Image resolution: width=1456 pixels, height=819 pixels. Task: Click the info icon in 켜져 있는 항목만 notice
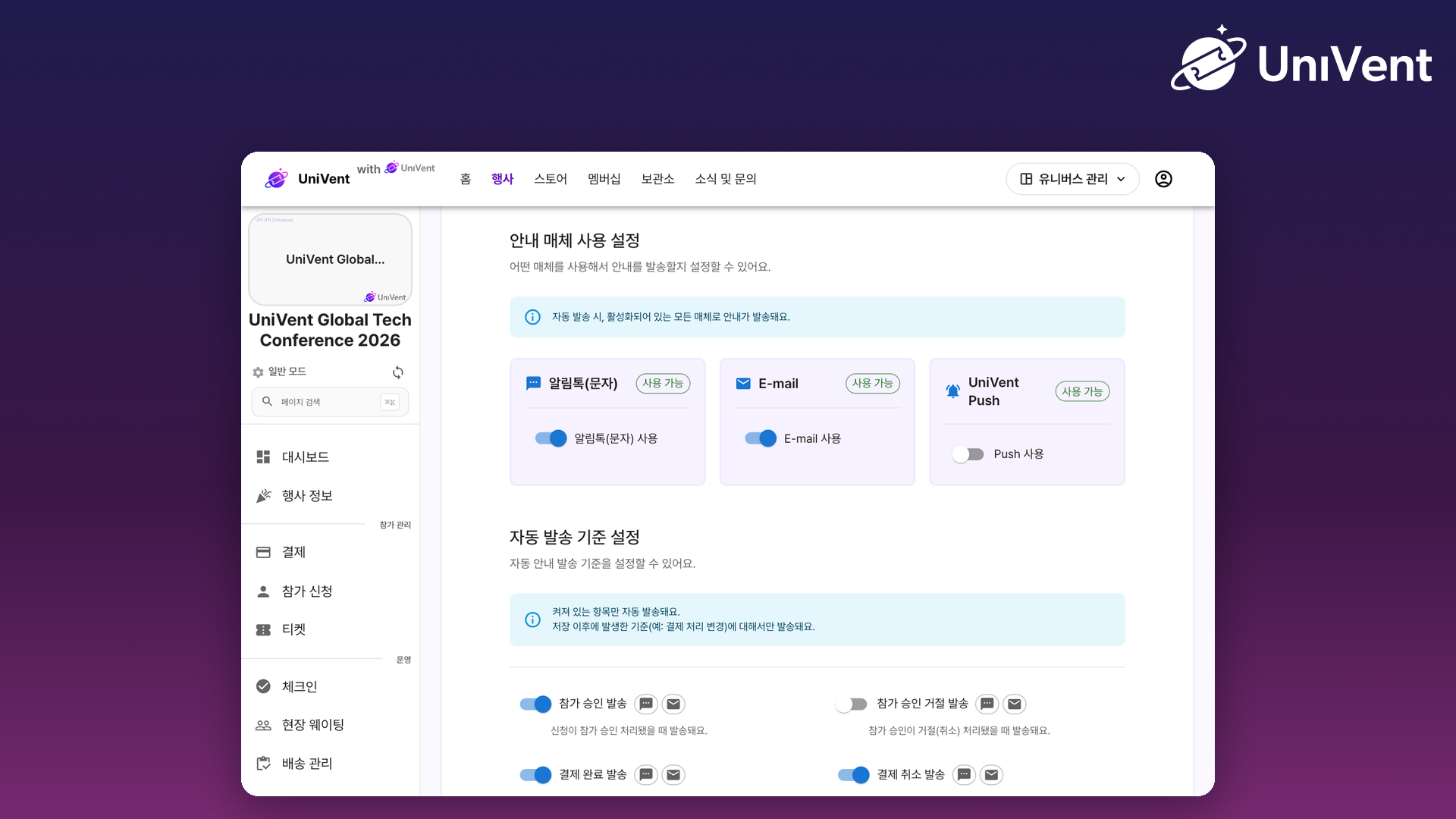pyautogui.click(x=533, y=620)
